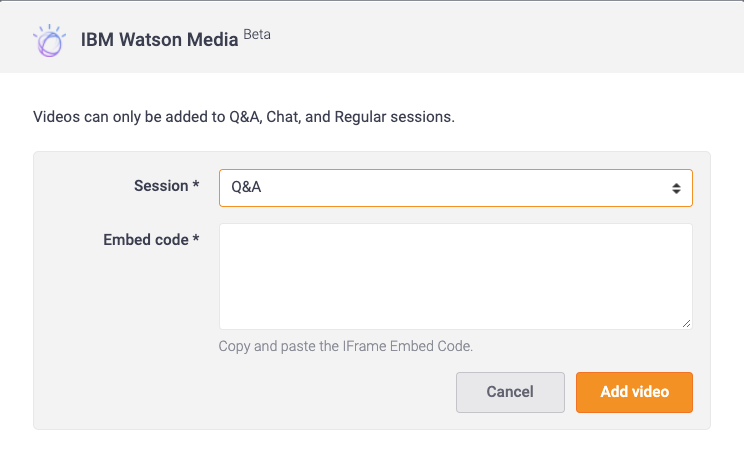Viewport: 744px width, 474px height.
Task: Focus the Embed code text area
Action: (x=456, y=277)
